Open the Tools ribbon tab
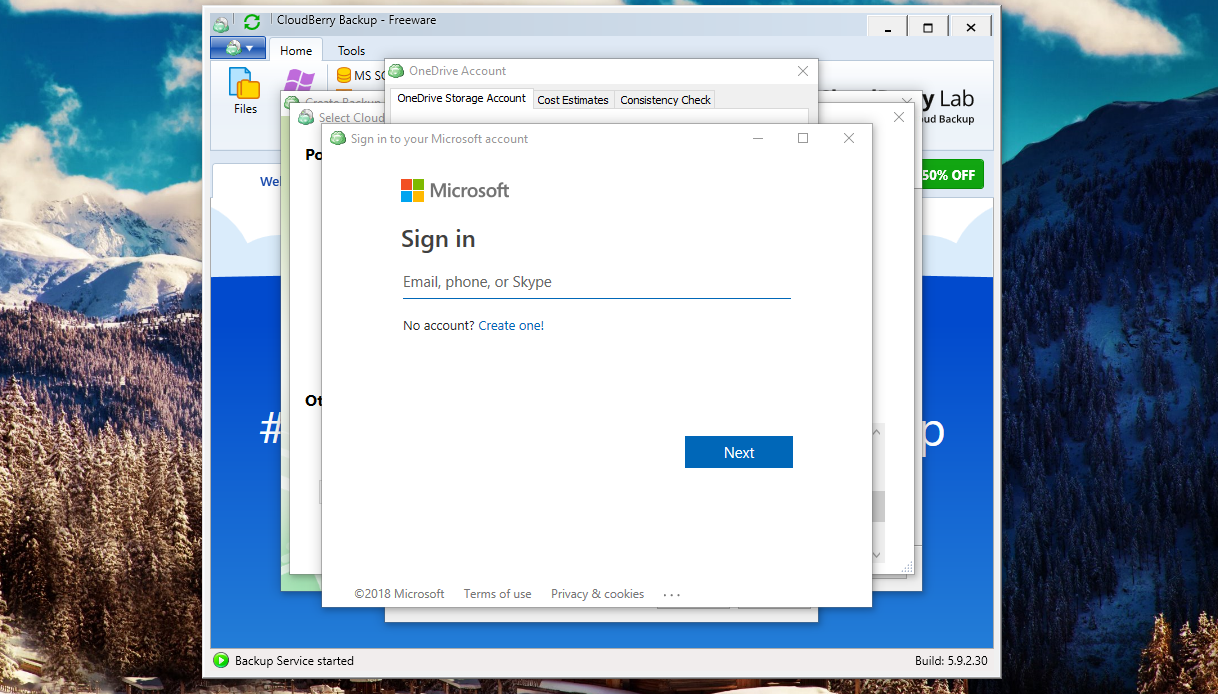 pyautogui.click(x=351, y=50)
